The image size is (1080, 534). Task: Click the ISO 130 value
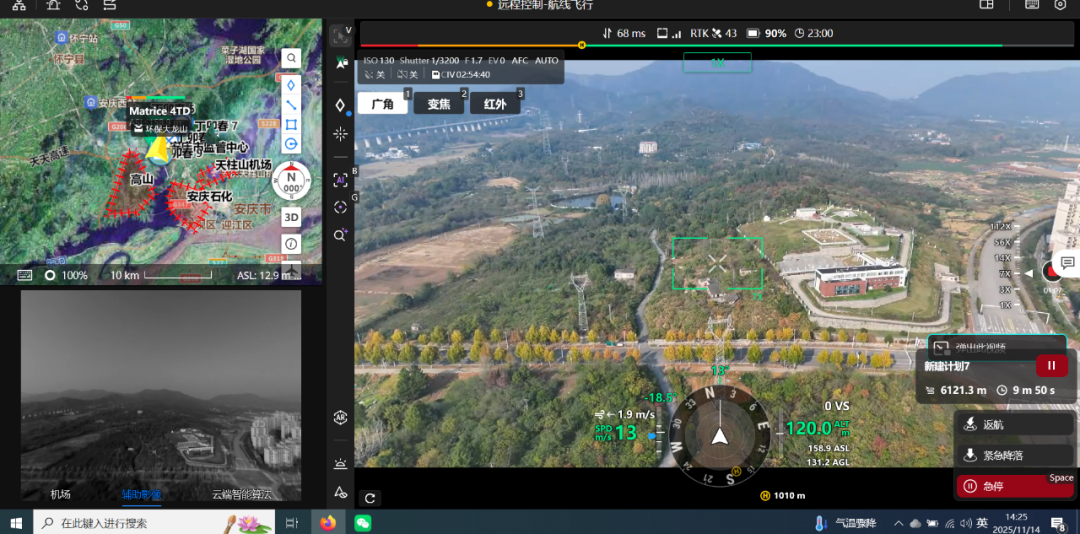379,61
